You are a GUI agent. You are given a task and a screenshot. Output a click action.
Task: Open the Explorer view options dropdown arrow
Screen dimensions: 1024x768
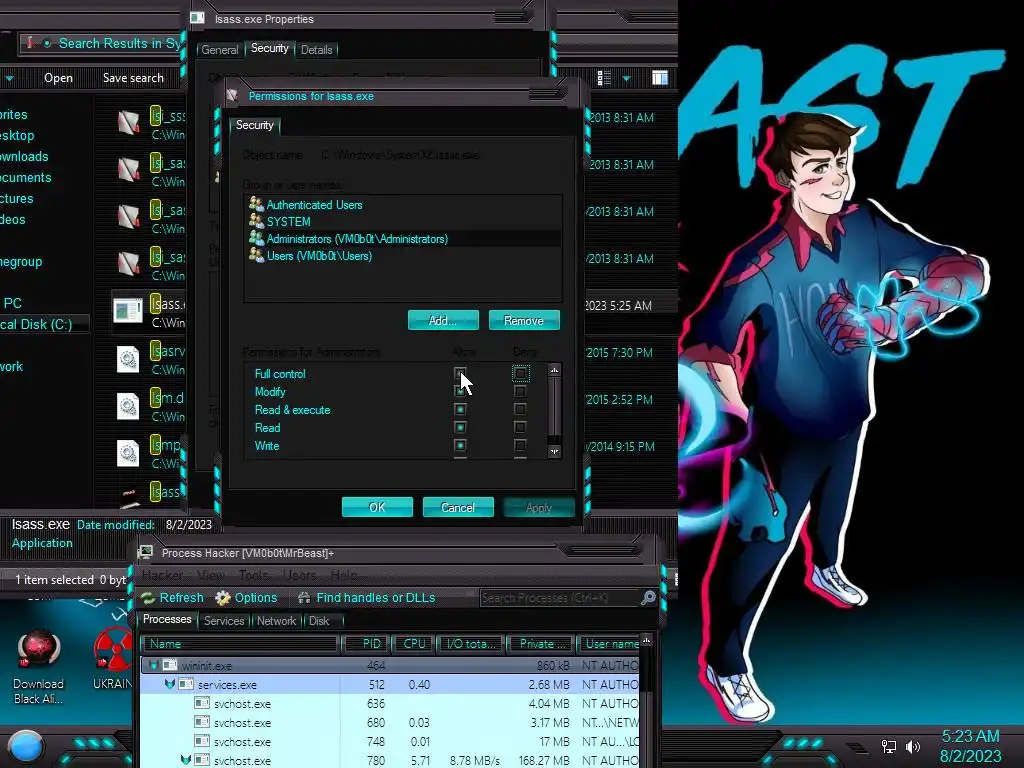(626, 79)
